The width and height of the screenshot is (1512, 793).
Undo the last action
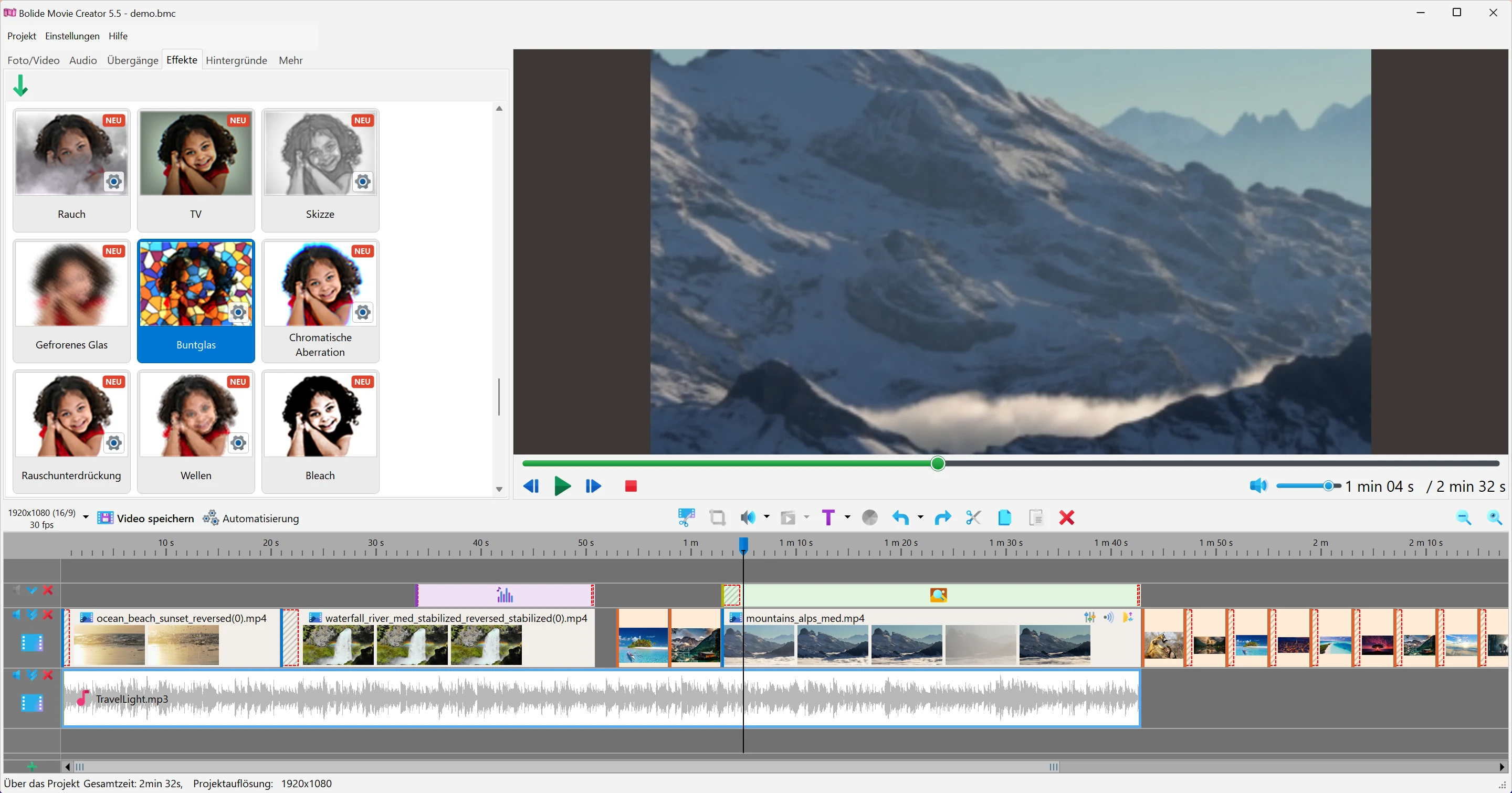click(x=900, y=517)
